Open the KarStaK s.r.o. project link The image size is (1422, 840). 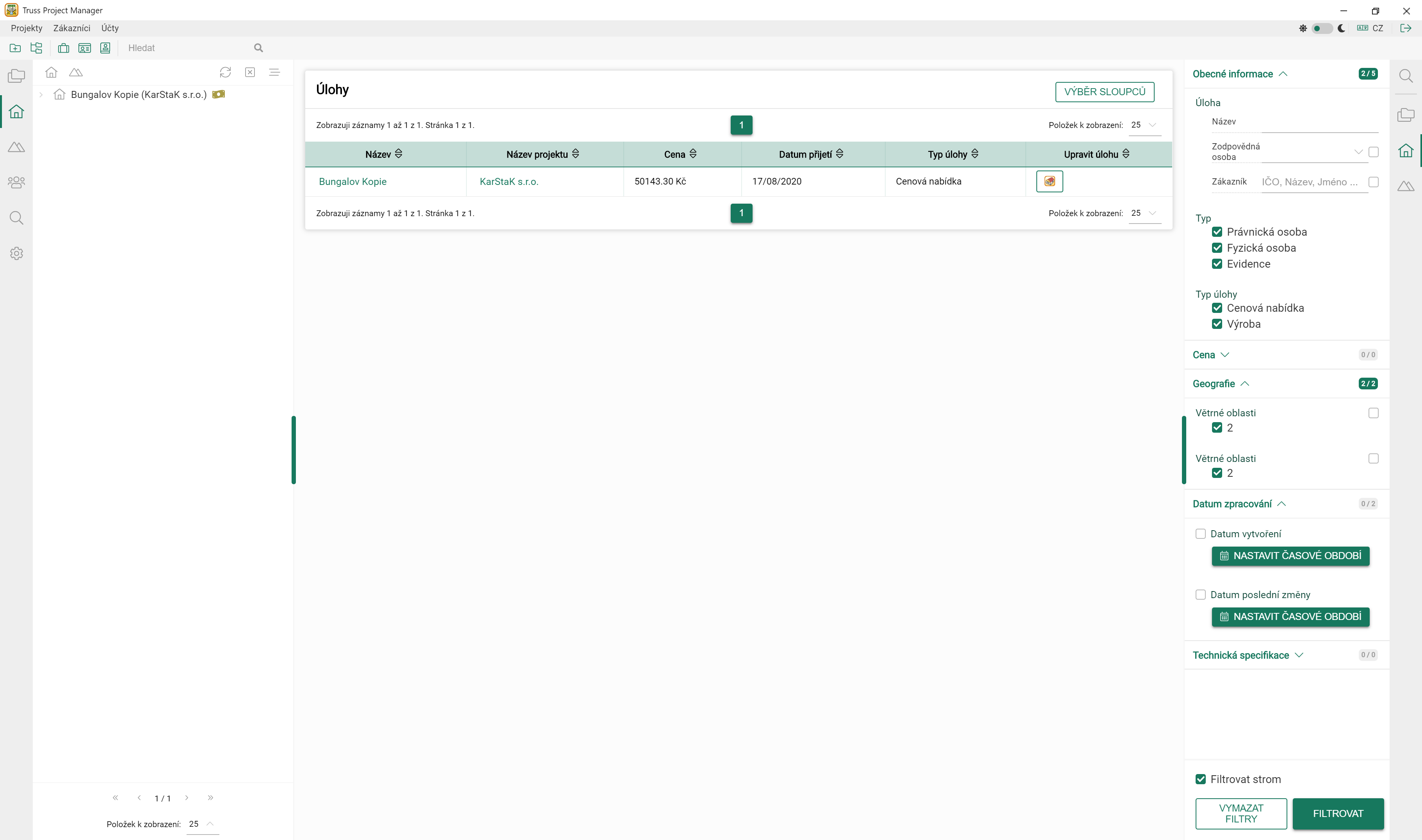[509, 182]
